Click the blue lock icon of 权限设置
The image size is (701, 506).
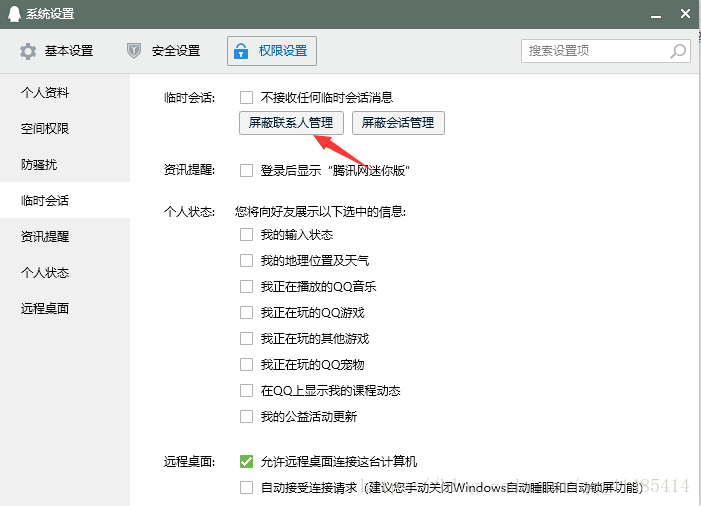coord(241,51)
